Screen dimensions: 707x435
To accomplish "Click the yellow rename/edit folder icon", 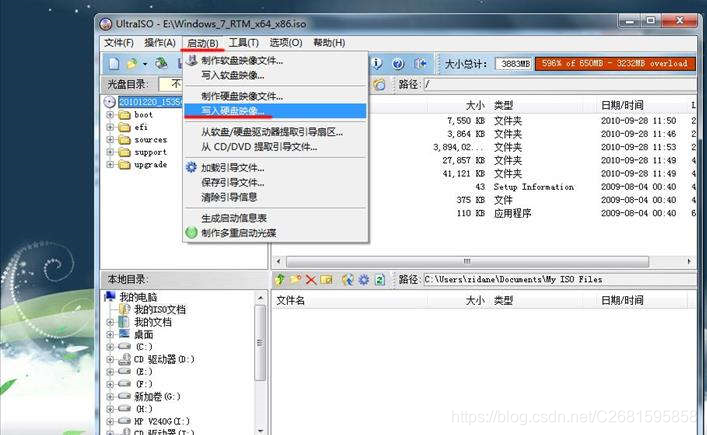I will point(326,279).
